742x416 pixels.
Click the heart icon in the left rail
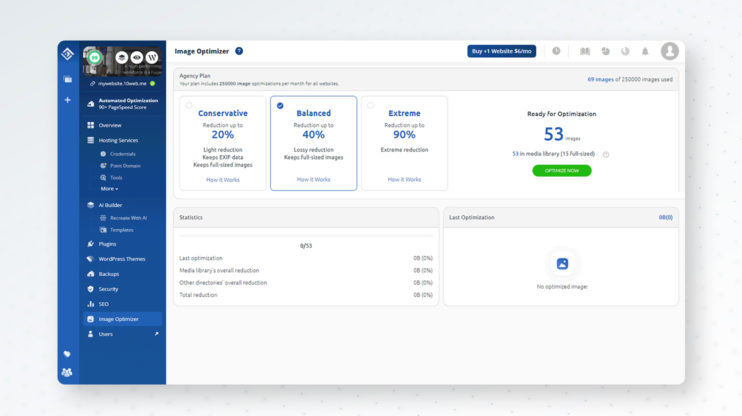[67, 354]
